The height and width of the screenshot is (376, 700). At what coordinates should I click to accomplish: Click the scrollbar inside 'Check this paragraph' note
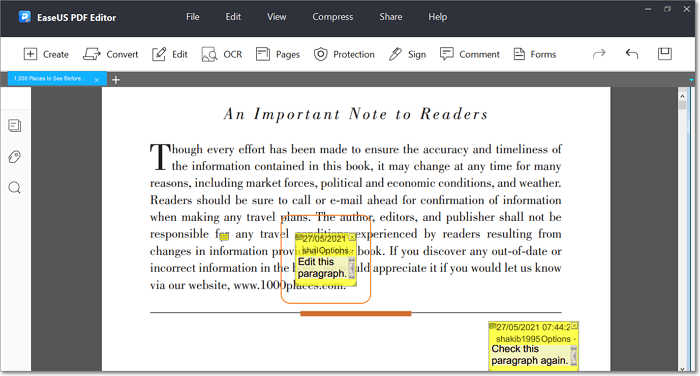tap(574, 355)
